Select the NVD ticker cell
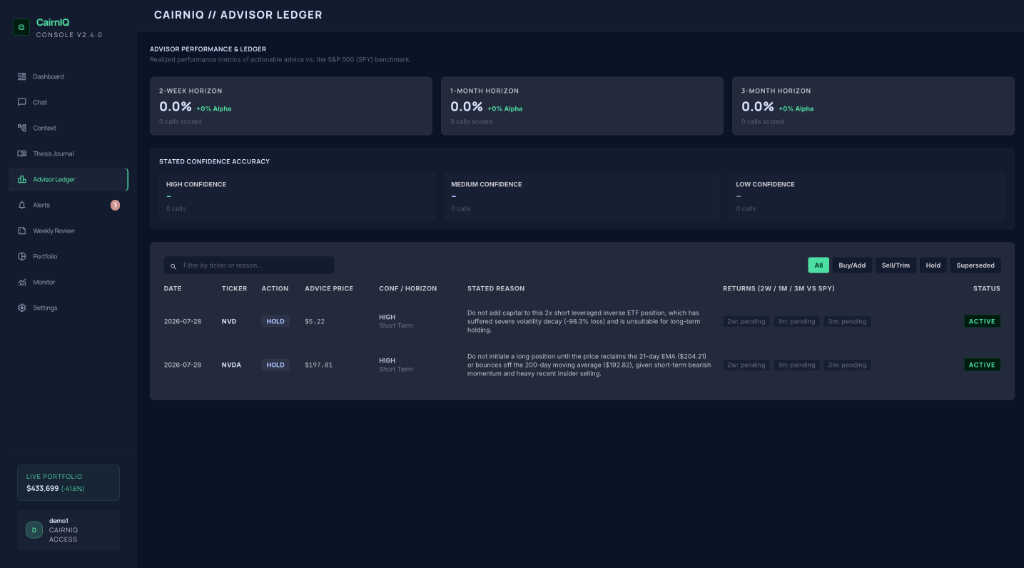1024x568 pixels. (229, 321)
